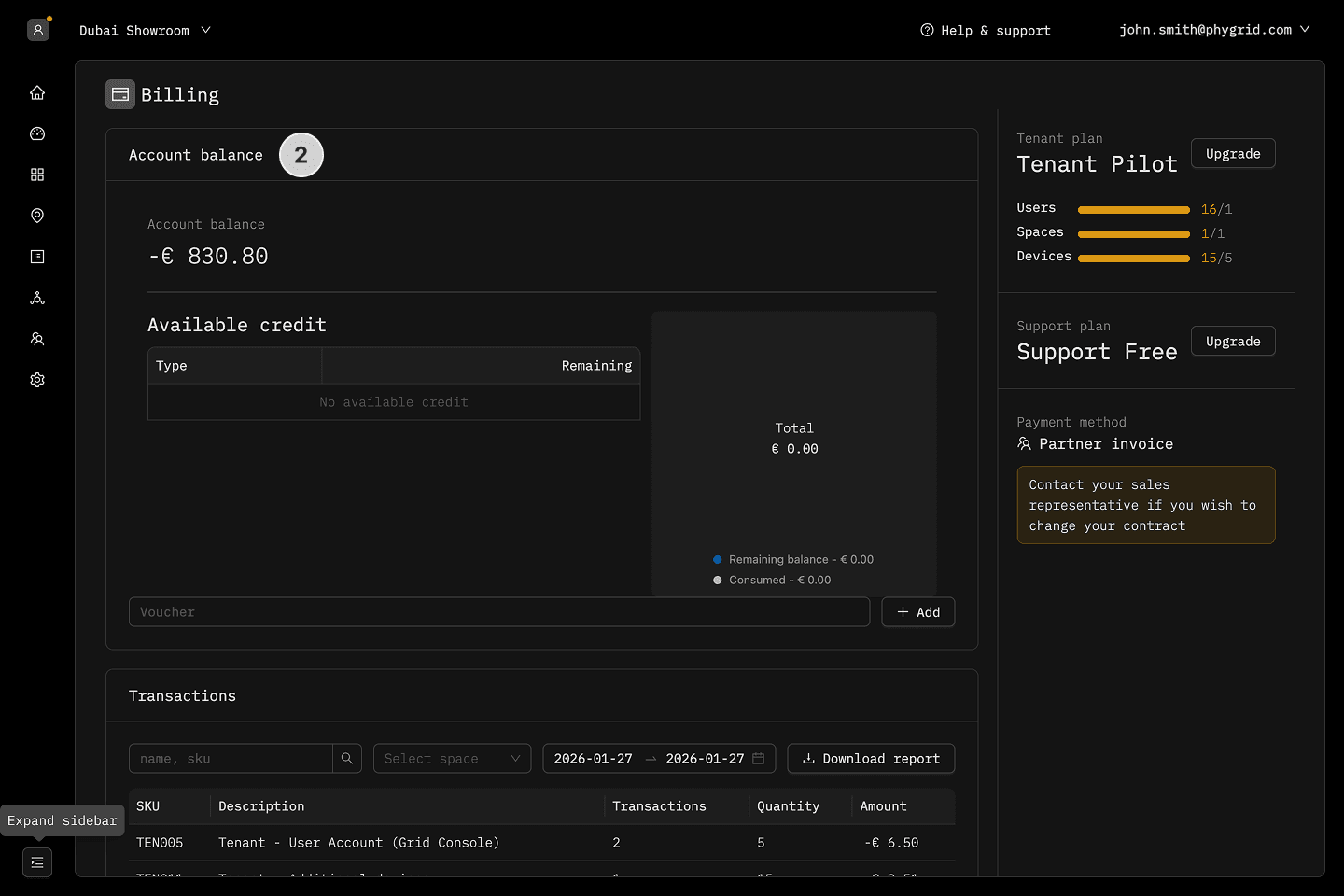Open Help & support
The image size is (1344, 896).
tap(986, 30)
